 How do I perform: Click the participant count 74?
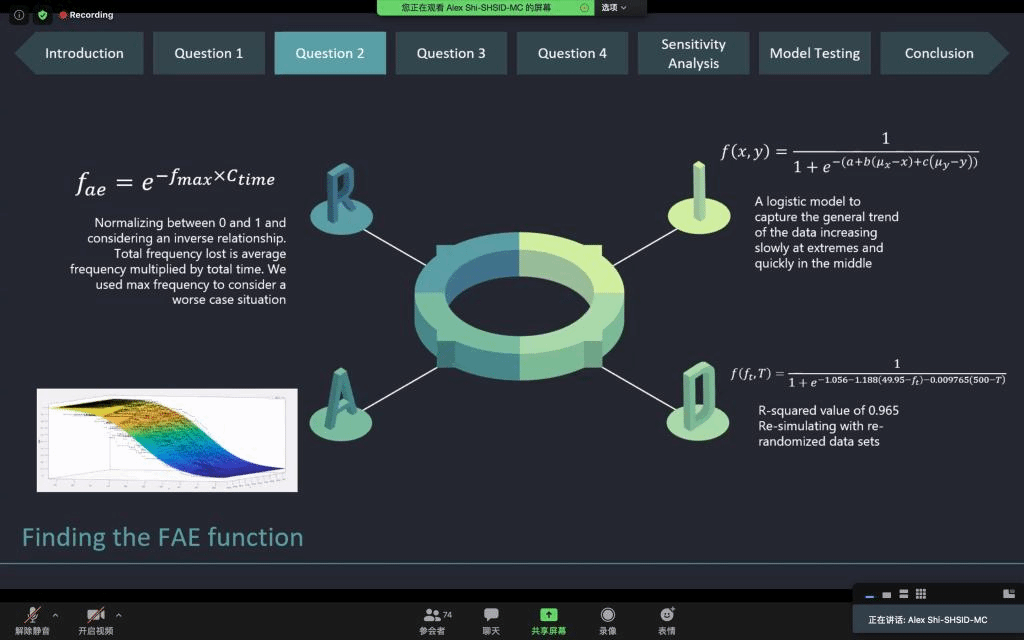pyautogui.click(x=447, y=615)
